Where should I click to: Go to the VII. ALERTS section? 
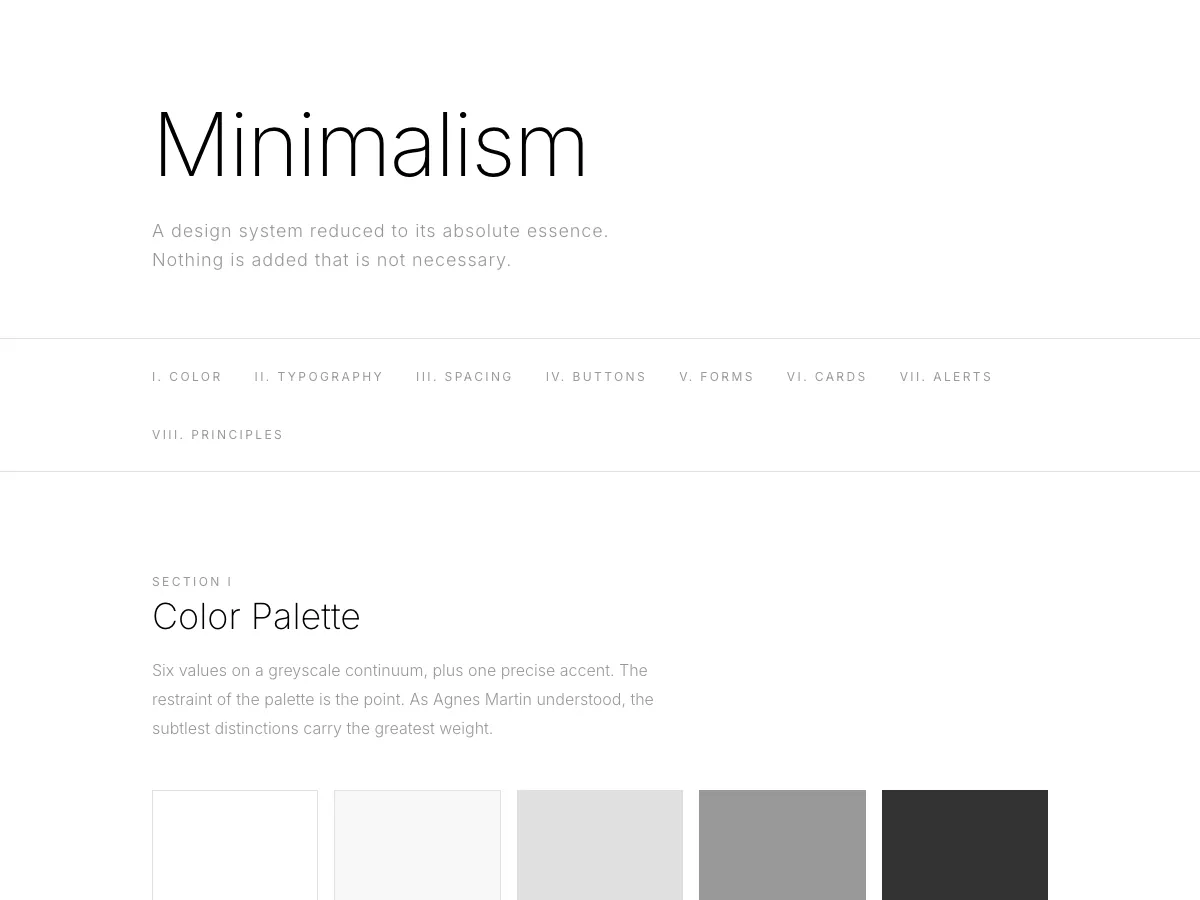pyautogui.click(x=946, y=376)
